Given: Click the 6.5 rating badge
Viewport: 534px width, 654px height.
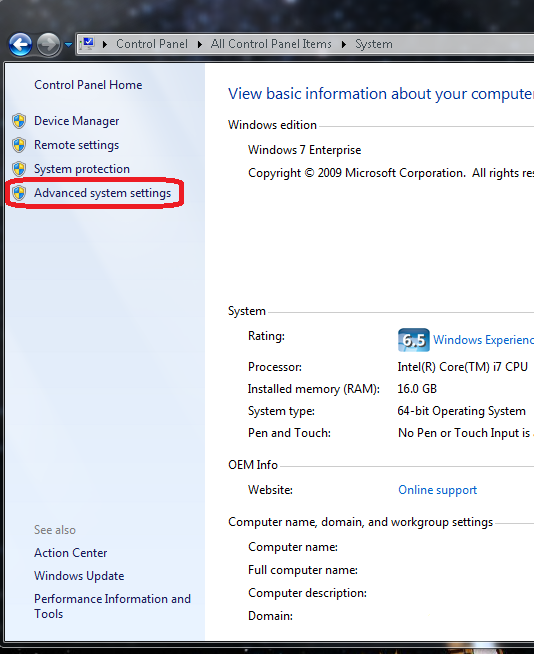Looking at the screenshot, I should click(x=413, y=340).
